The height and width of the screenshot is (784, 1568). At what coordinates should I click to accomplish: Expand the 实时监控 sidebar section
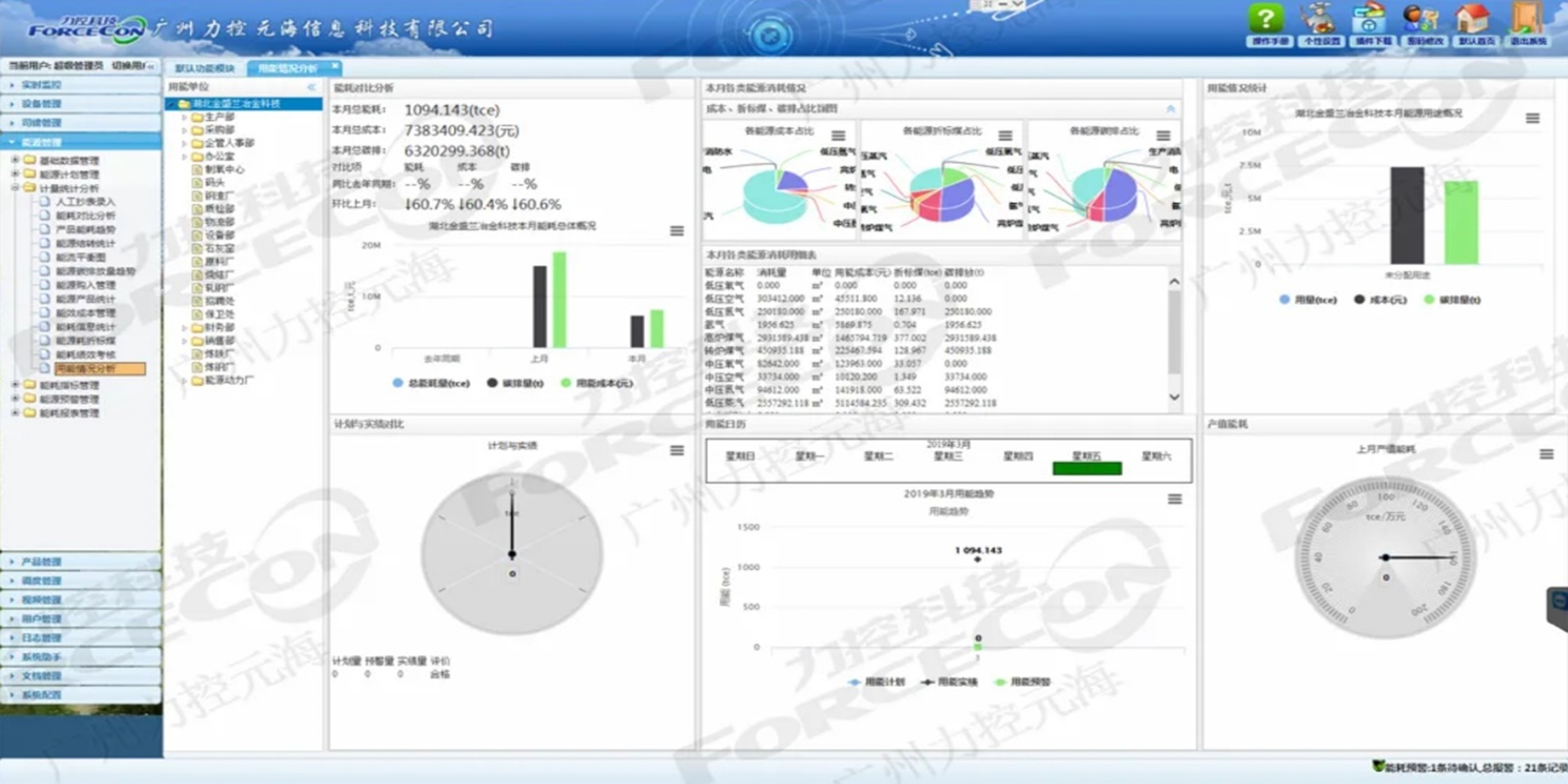41,85
